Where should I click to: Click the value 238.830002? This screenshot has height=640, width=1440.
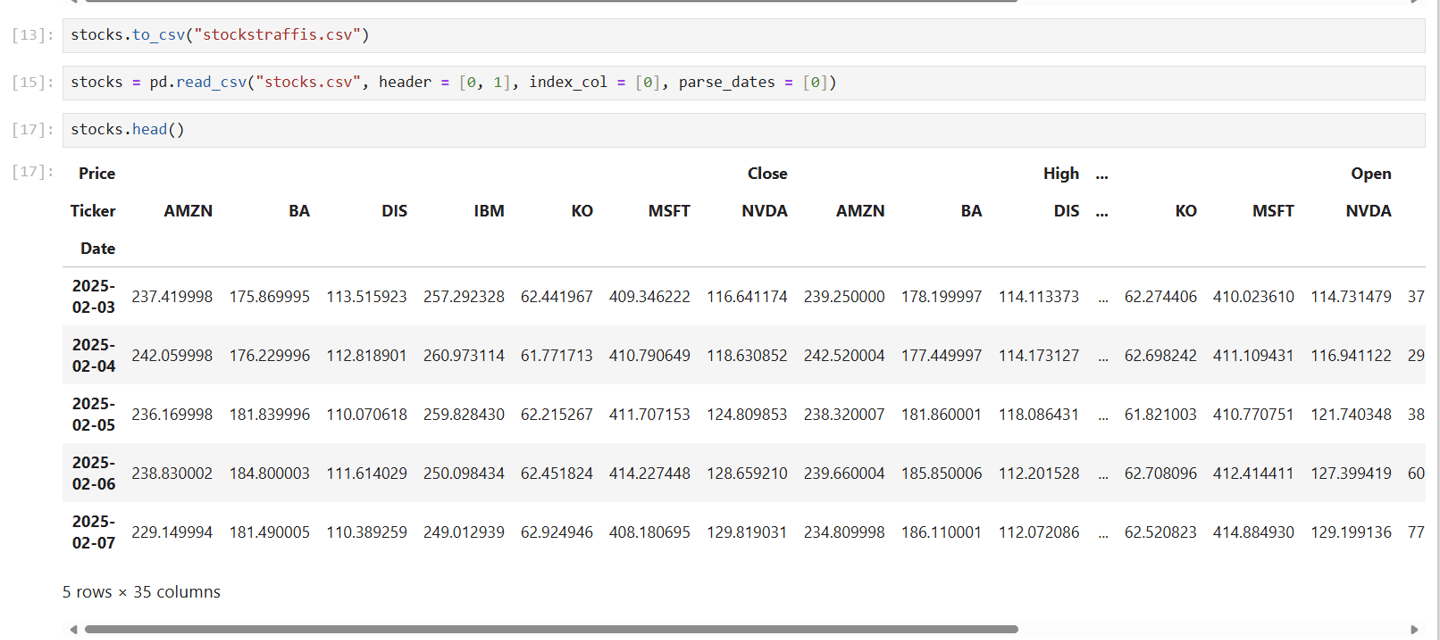172,474
